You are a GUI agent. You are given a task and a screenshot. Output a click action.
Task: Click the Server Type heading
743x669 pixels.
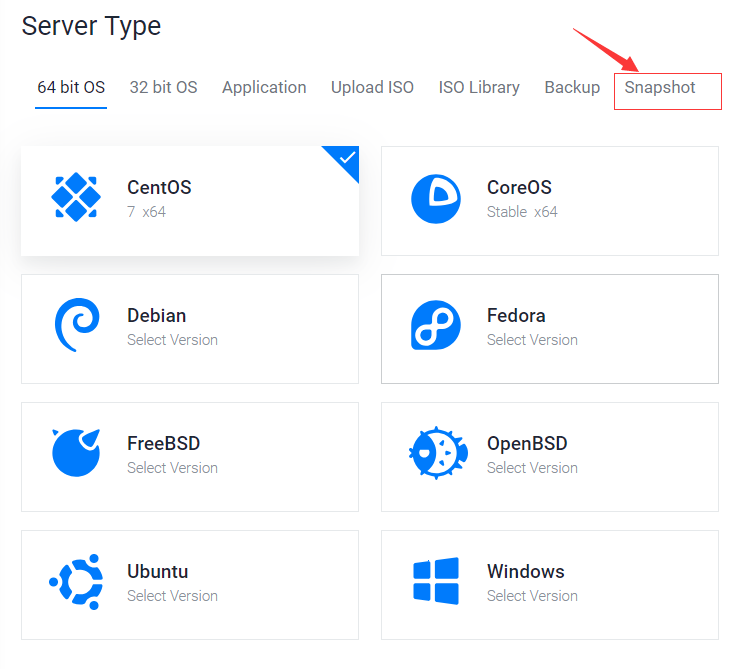tap(91, 27)
